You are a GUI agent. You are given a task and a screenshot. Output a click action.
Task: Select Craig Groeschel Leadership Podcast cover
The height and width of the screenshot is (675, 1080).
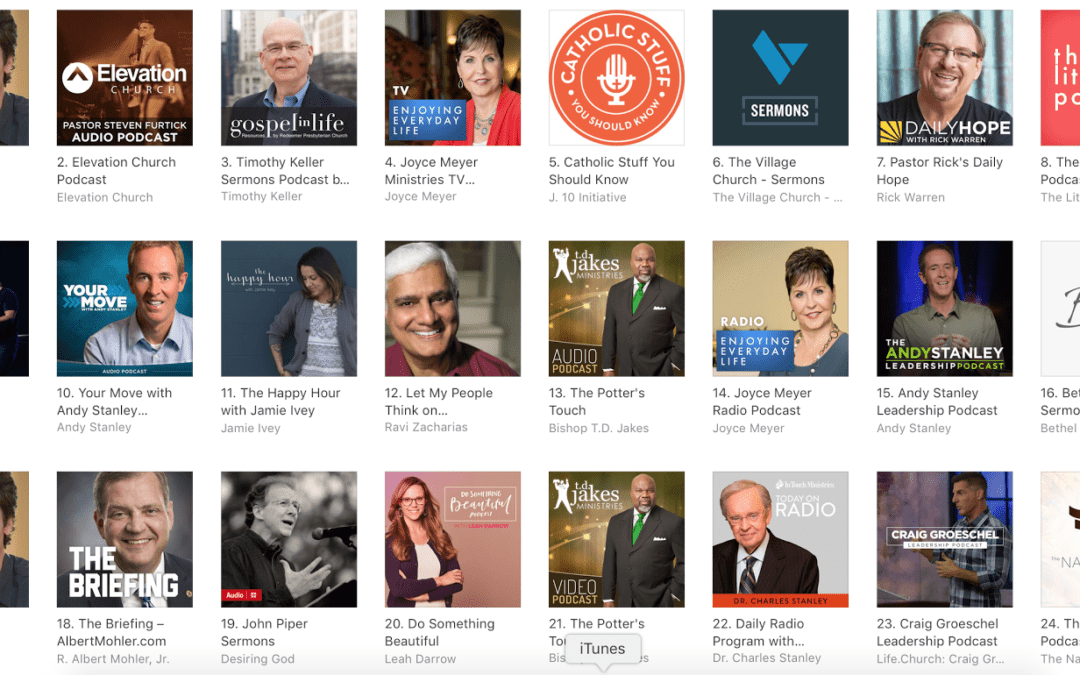944,539
